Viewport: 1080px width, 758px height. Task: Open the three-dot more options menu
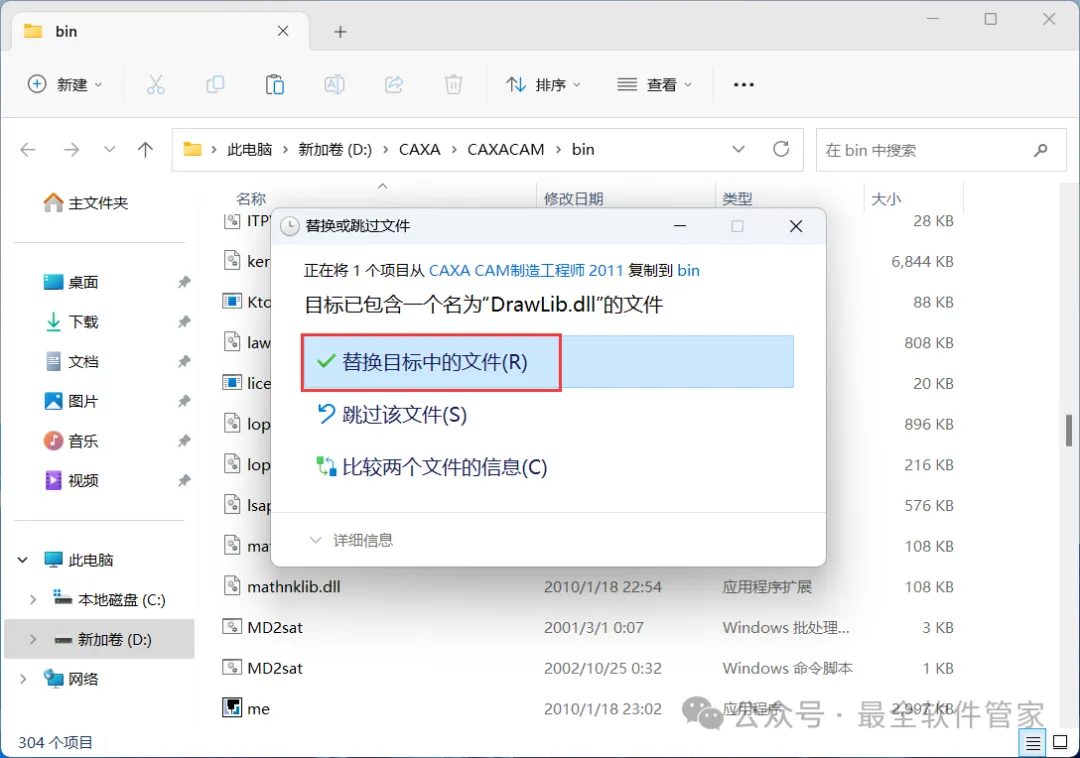tap(744, 85)
